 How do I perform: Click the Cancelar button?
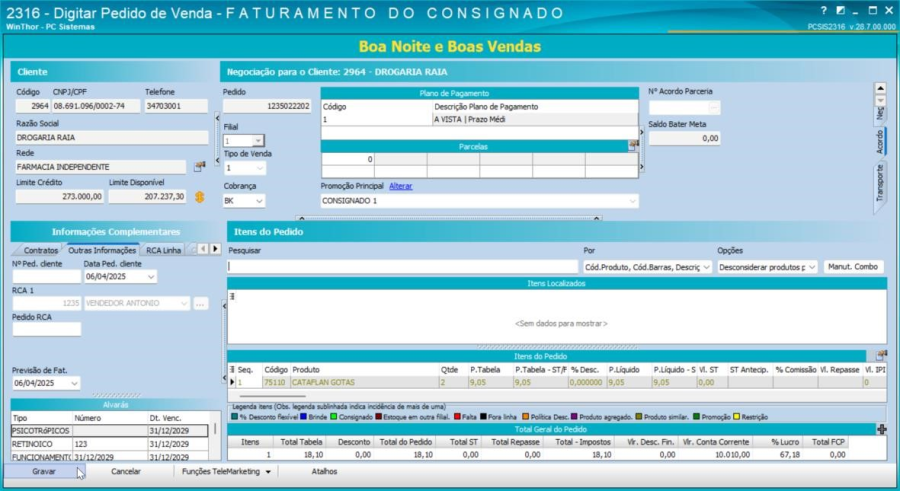(x=126, y=471)
